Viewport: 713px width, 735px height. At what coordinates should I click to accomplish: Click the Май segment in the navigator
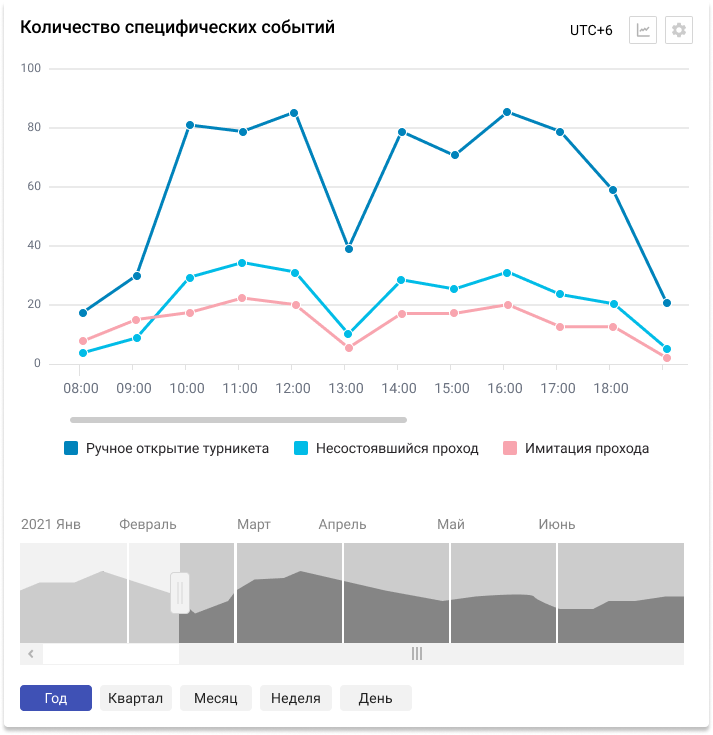click(x=503, y=593)
